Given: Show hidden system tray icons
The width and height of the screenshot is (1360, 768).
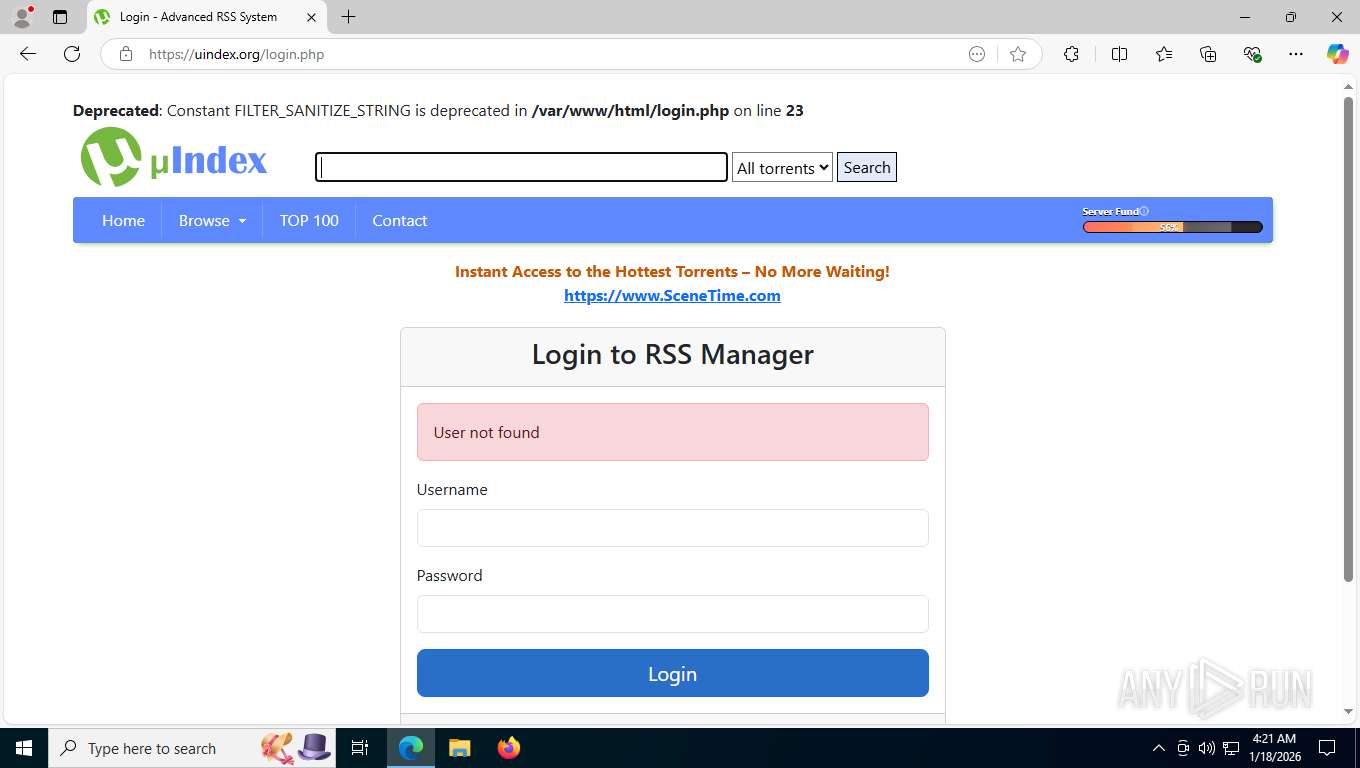Looking at the screenshot, I should point(1159,748).
